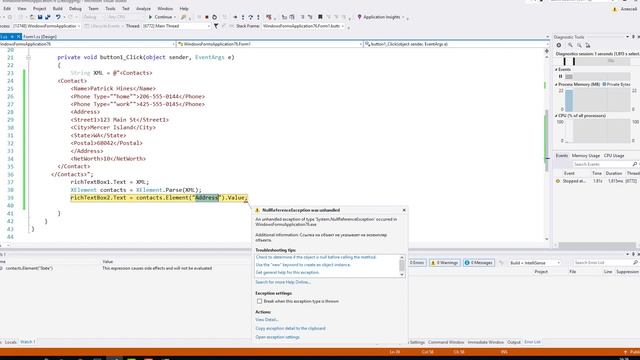Open the Build + IntelliSense dropdown

(x=534, y=263)
